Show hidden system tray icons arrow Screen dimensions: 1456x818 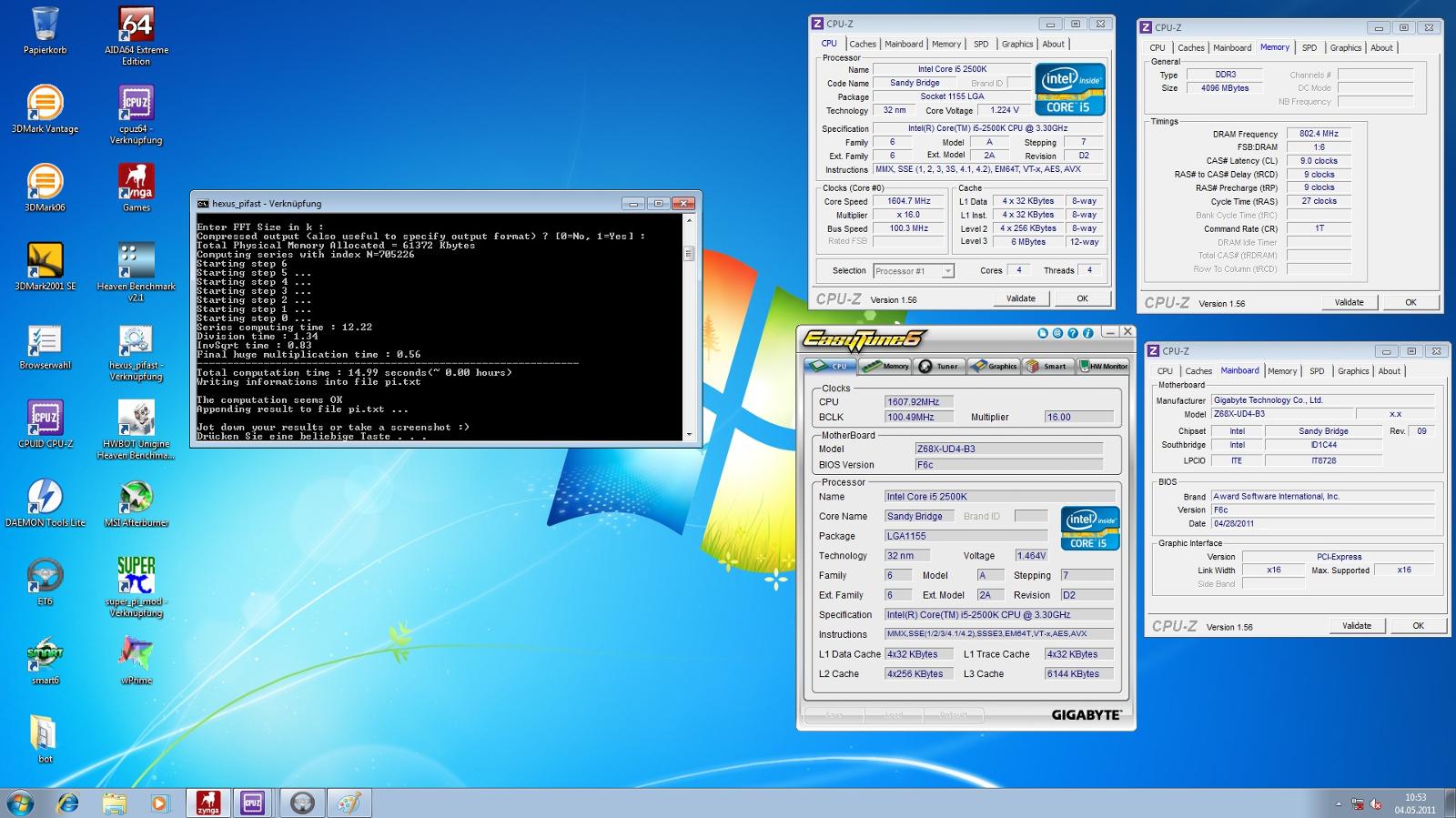[1339, 804]
